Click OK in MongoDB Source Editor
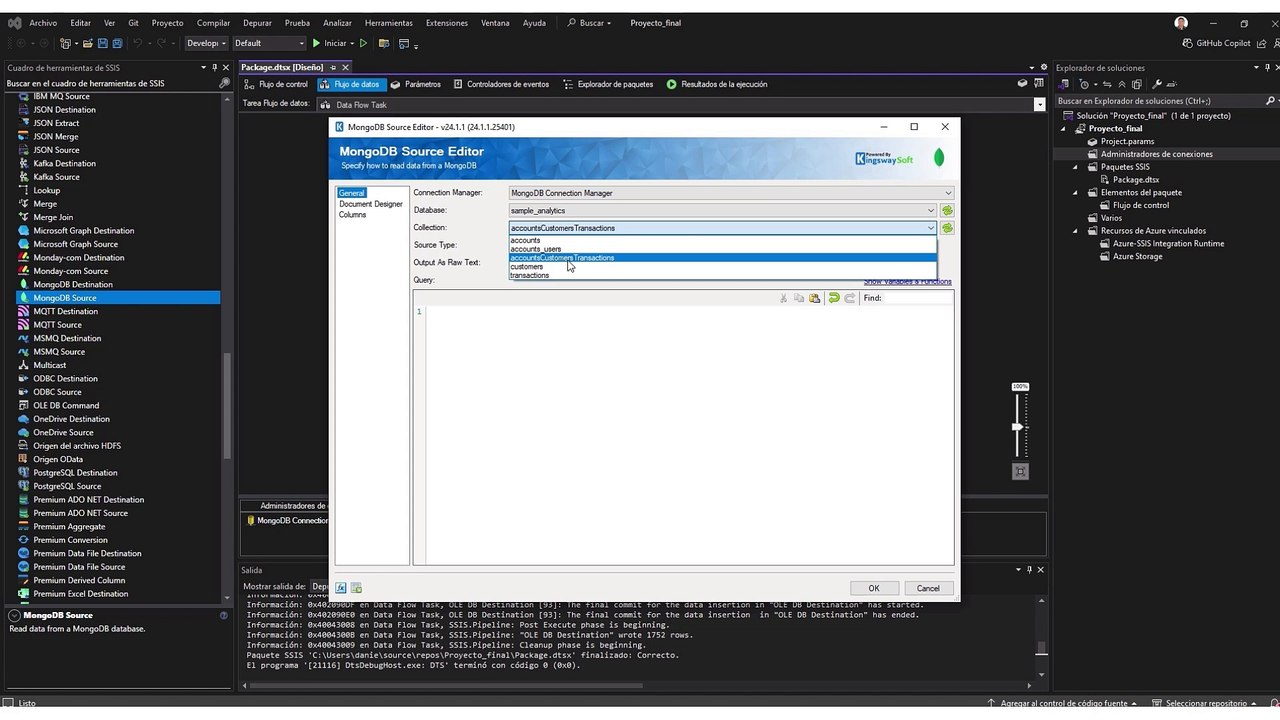Viewport: 1280px width, 720px height. pyautogui.click(x=873, y=588)
